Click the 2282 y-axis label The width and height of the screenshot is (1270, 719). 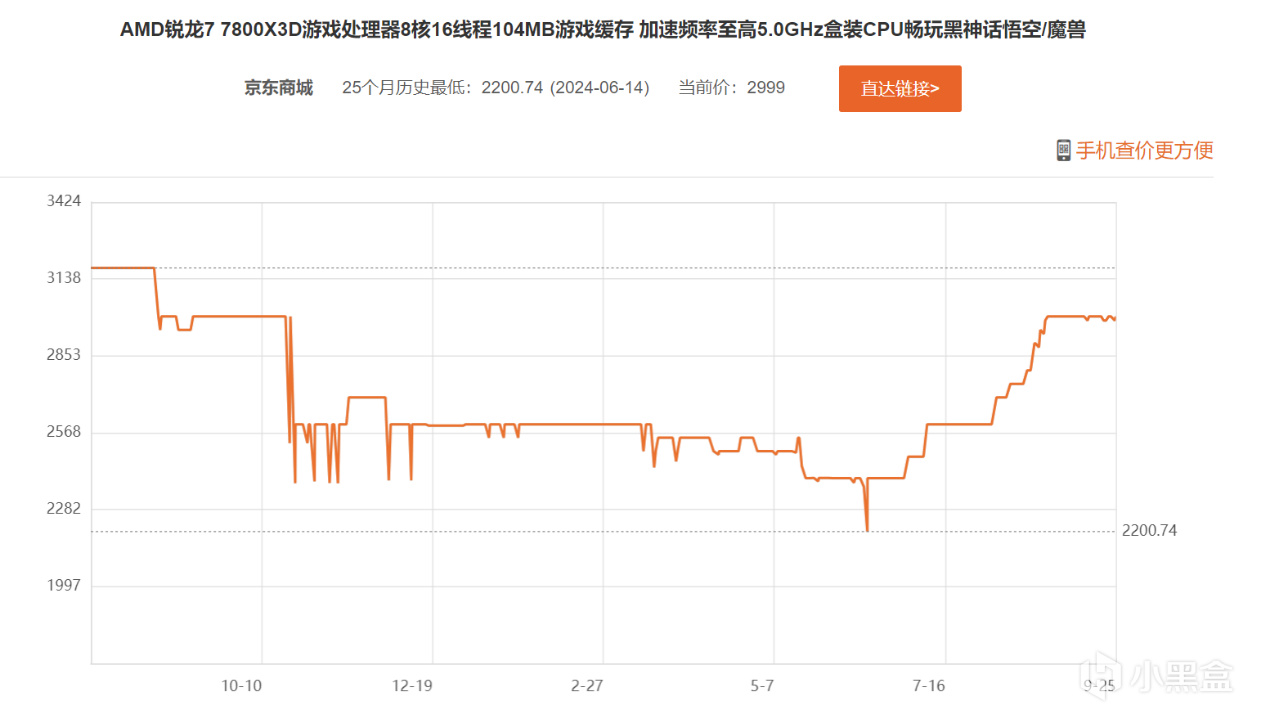coord(64,509)
